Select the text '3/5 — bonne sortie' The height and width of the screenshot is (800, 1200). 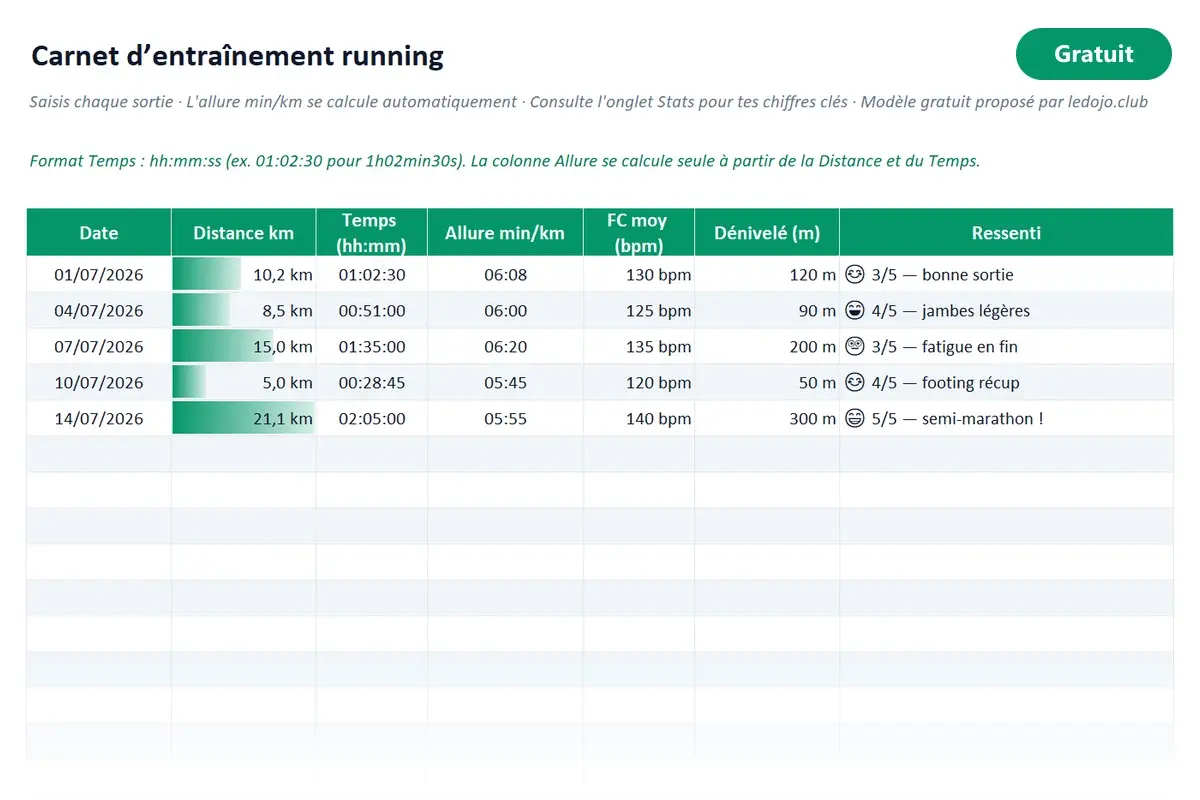(942, 275)
